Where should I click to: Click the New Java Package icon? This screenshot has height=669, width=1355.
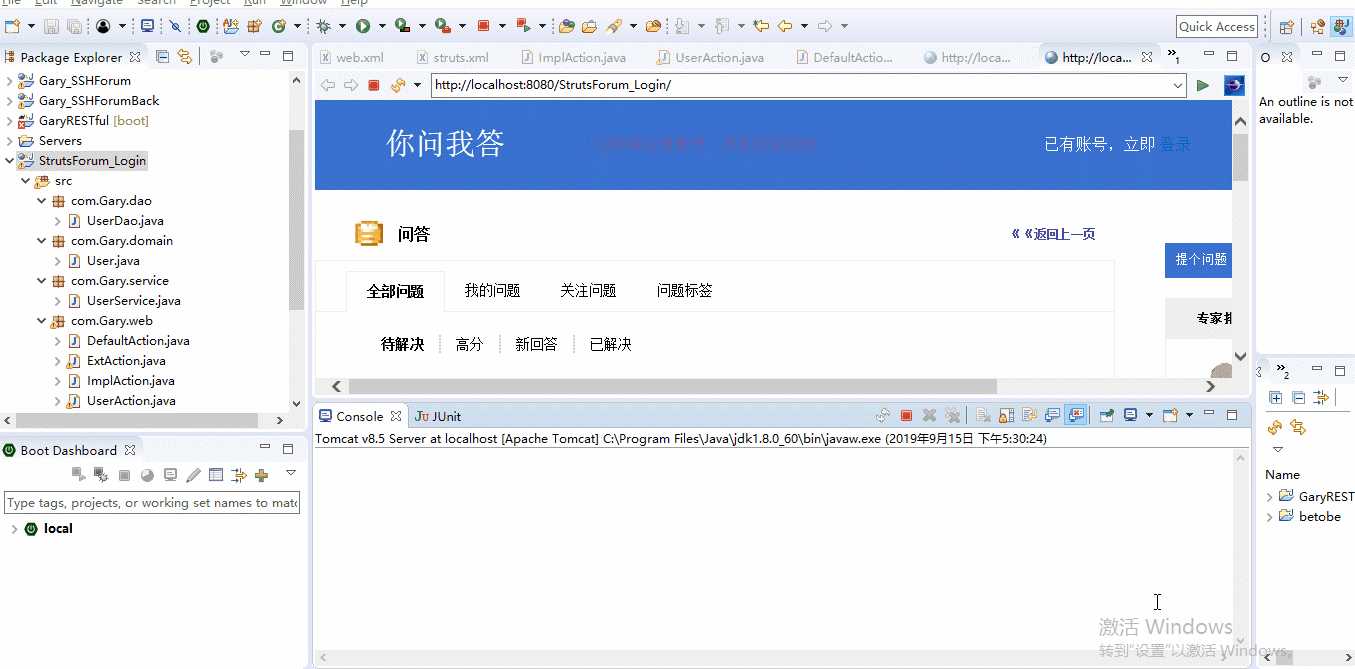coord(254,26)
